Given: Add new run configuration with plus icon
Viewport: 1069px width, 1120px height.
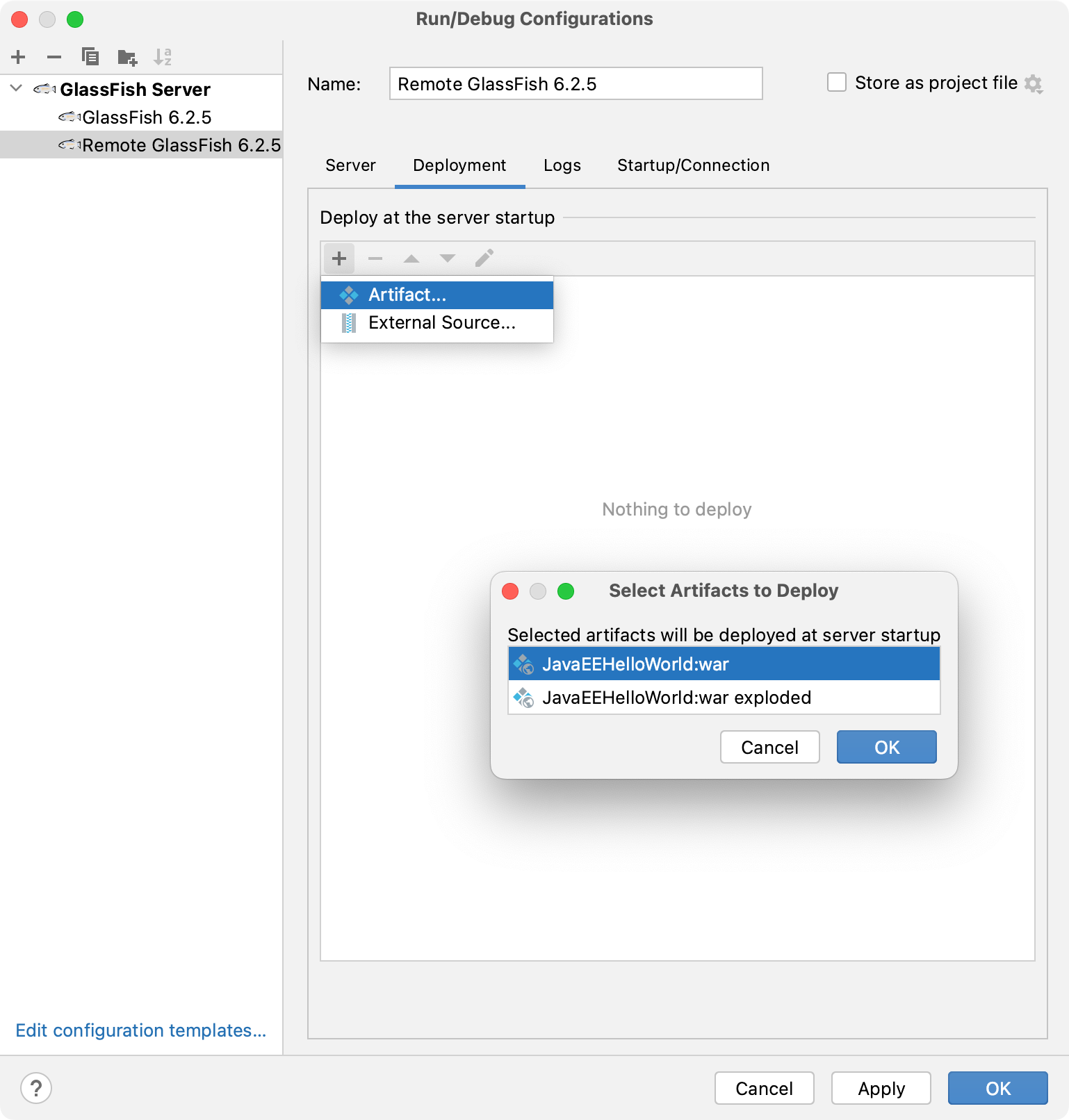Looking at the screenshot, I should pyautogui.click(x=19, y=57).
